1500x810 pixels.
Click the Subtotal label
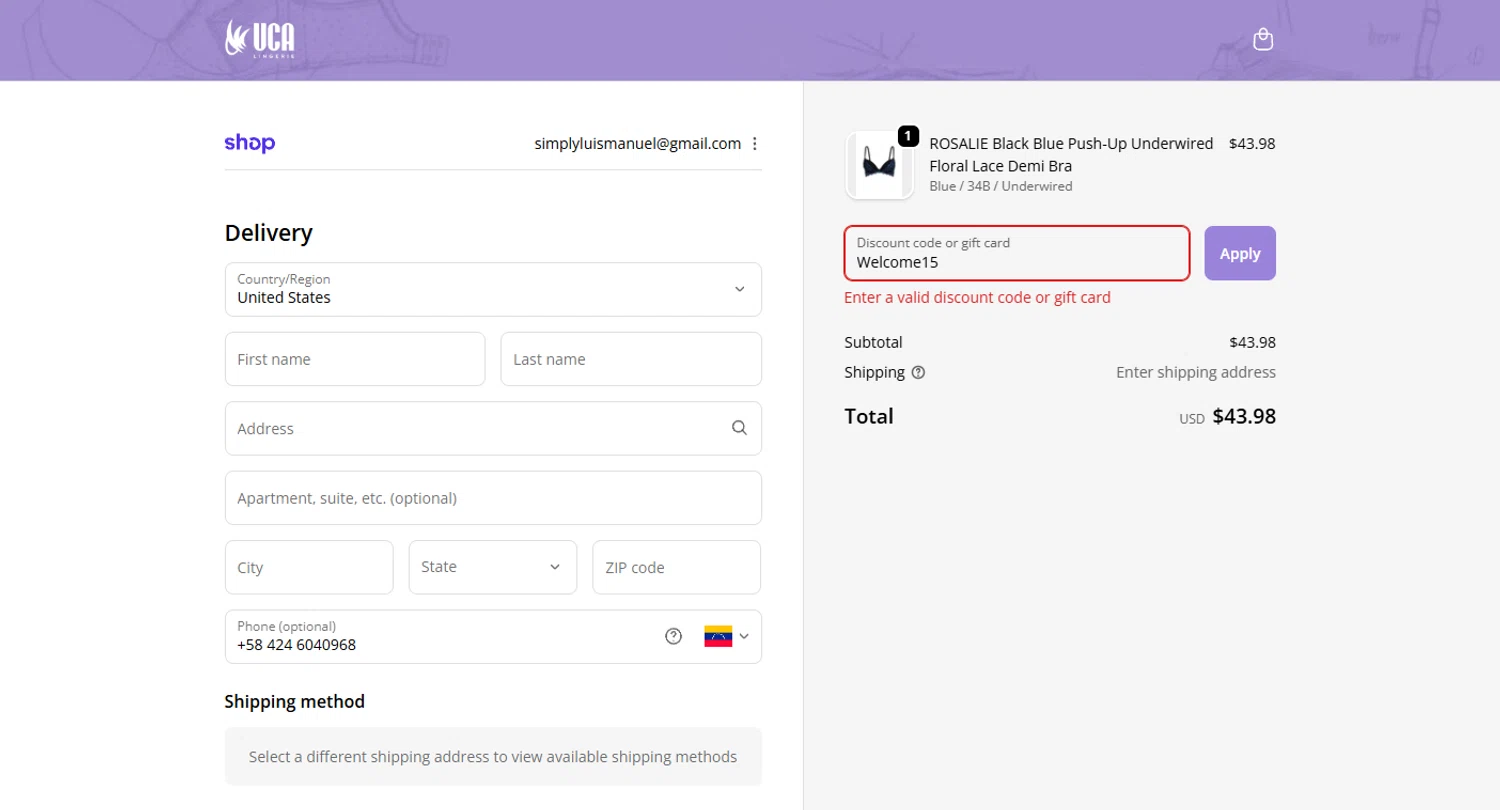(873, 342)
